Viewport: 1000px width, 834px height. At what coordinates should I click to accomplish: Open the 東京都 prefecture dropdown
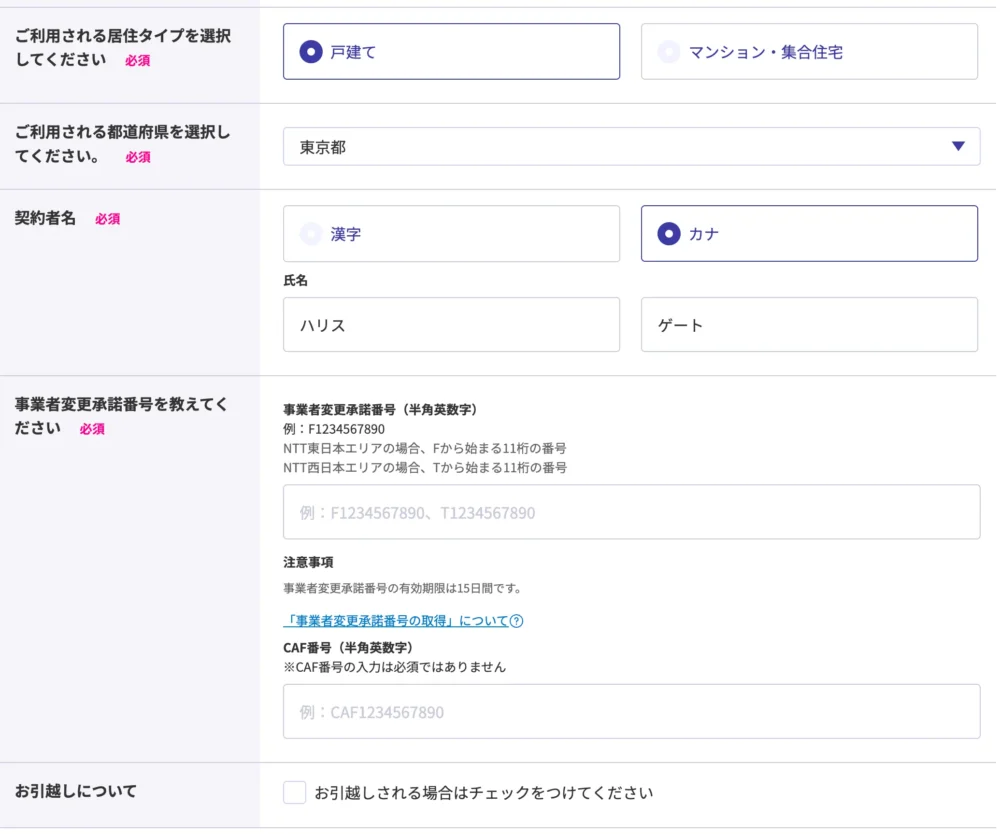point(631,147)
